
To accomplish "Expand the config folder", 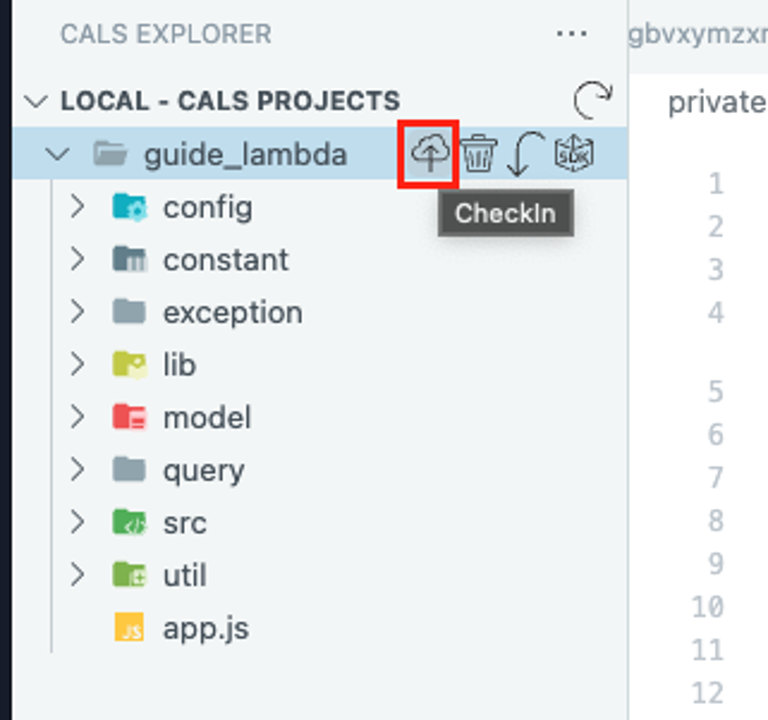I will (77, 206).
